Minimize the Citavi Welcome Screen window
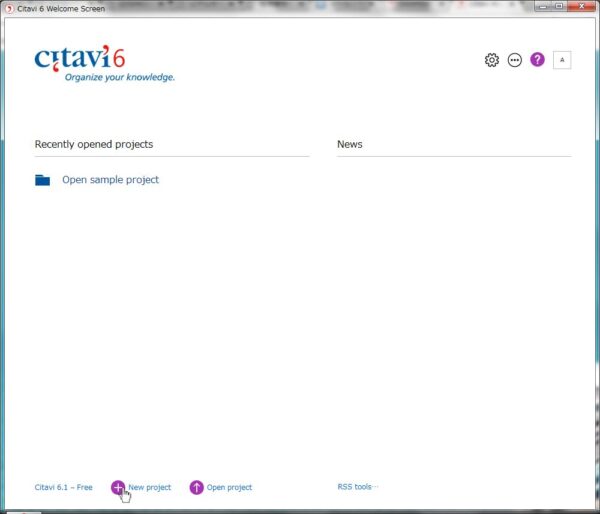600x514 pixels. 543,7
